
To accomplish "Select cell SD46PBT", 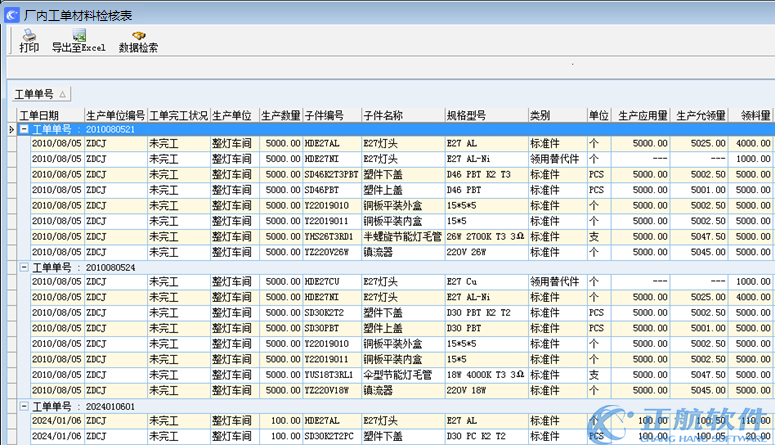I will (332, 190).
